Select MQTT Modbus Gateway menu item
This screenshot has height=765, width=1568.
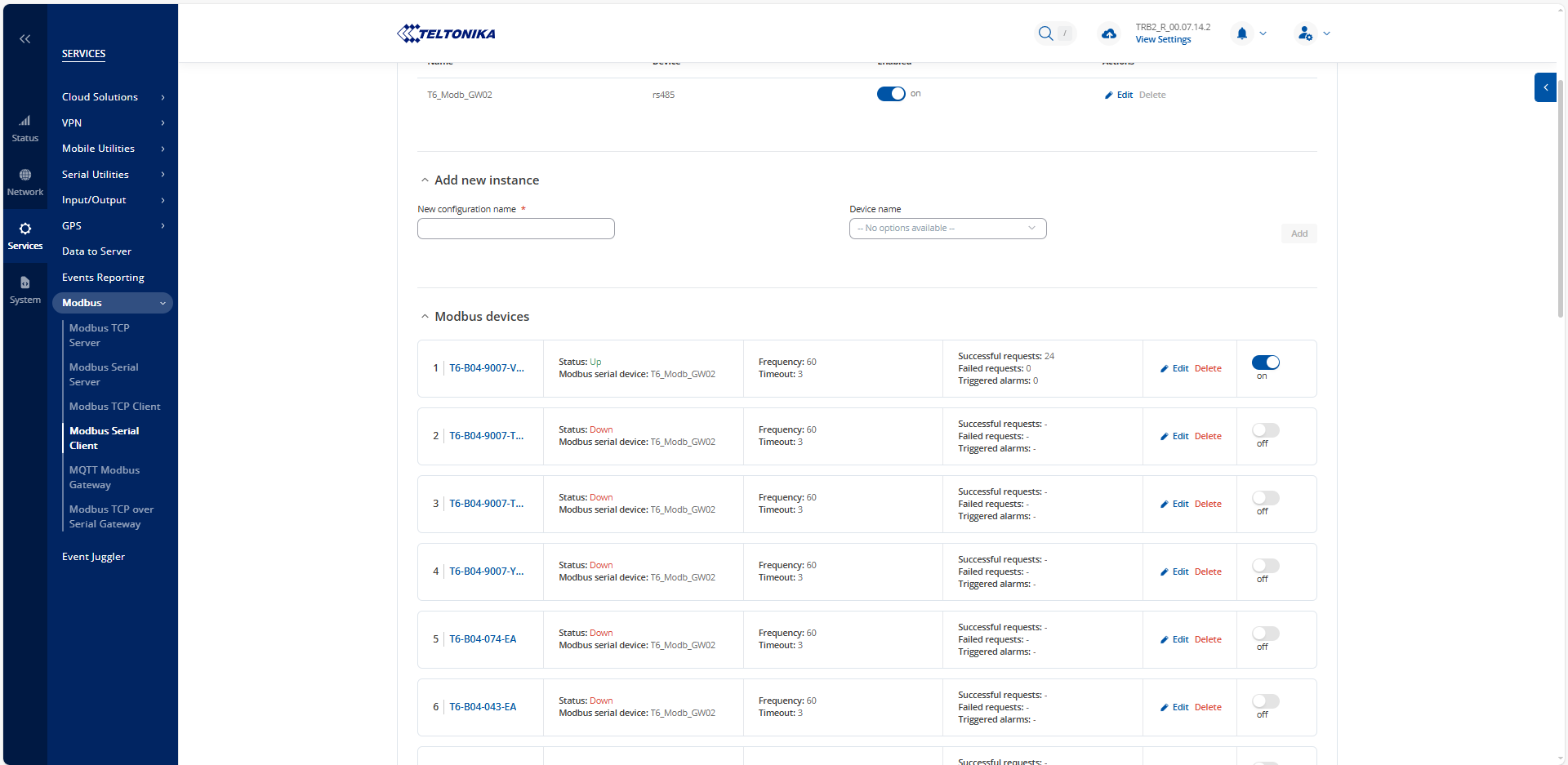[105, 478]
